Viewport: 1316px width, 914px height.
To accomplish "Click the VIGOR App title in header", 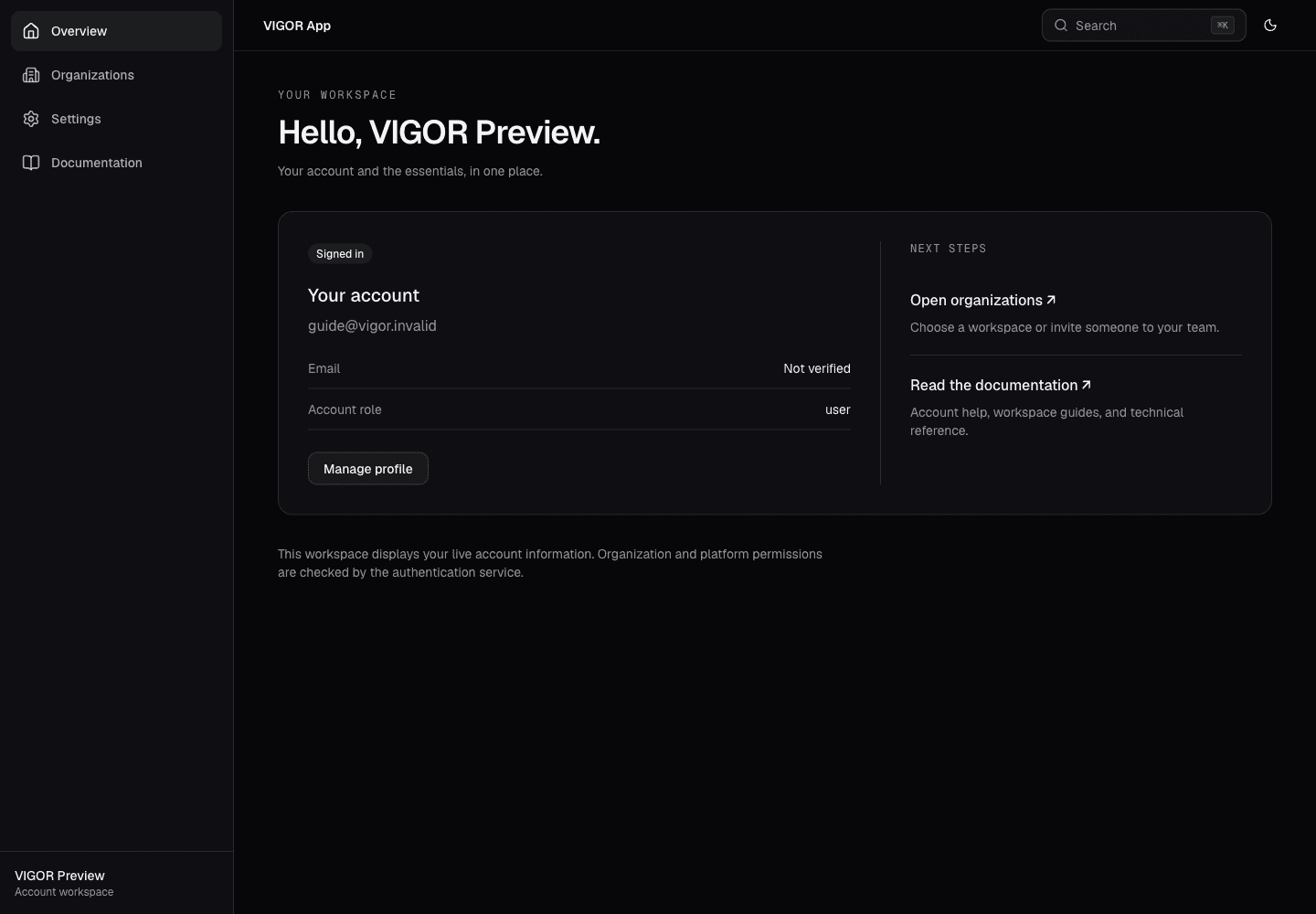I will coord(297,26).
